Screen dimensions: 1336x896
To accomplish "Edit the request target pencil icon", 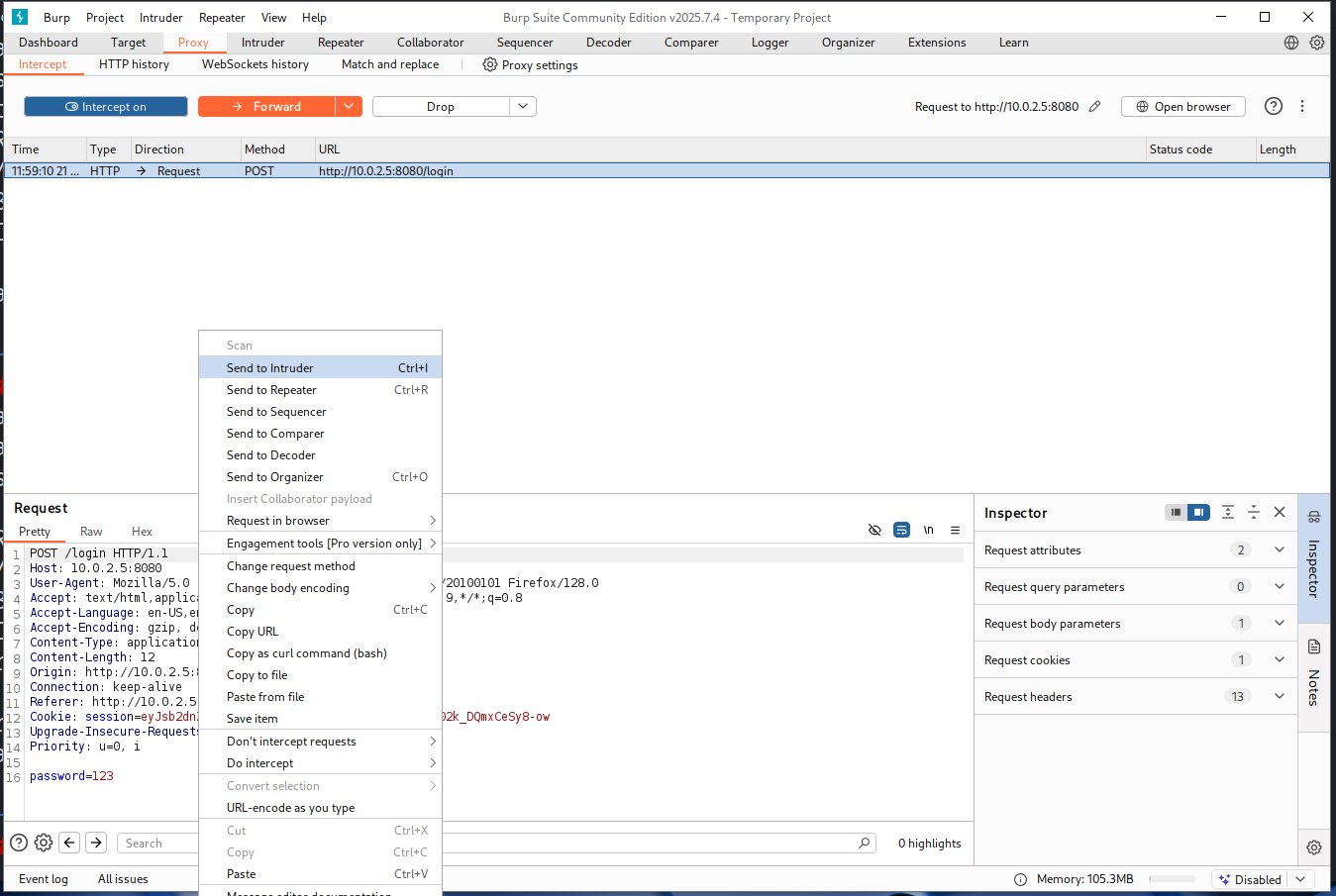I will pyautogui.click(x=1094, y=107).
